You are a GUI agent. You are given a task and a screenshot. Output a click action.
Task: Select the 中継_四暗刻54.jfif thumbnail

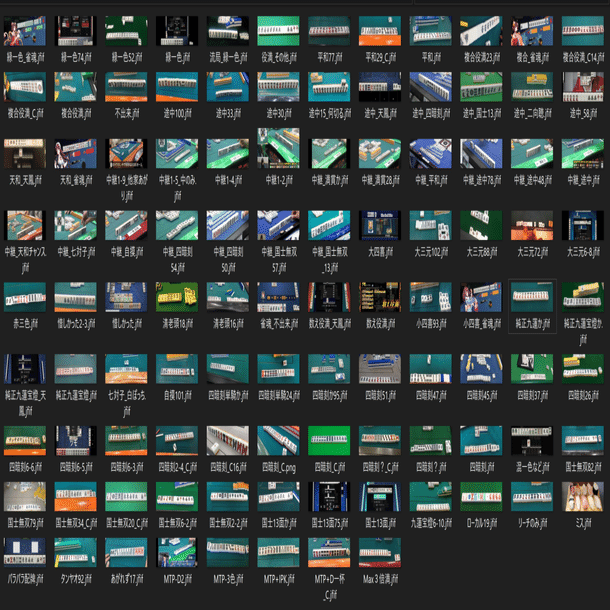pos(177,225)
